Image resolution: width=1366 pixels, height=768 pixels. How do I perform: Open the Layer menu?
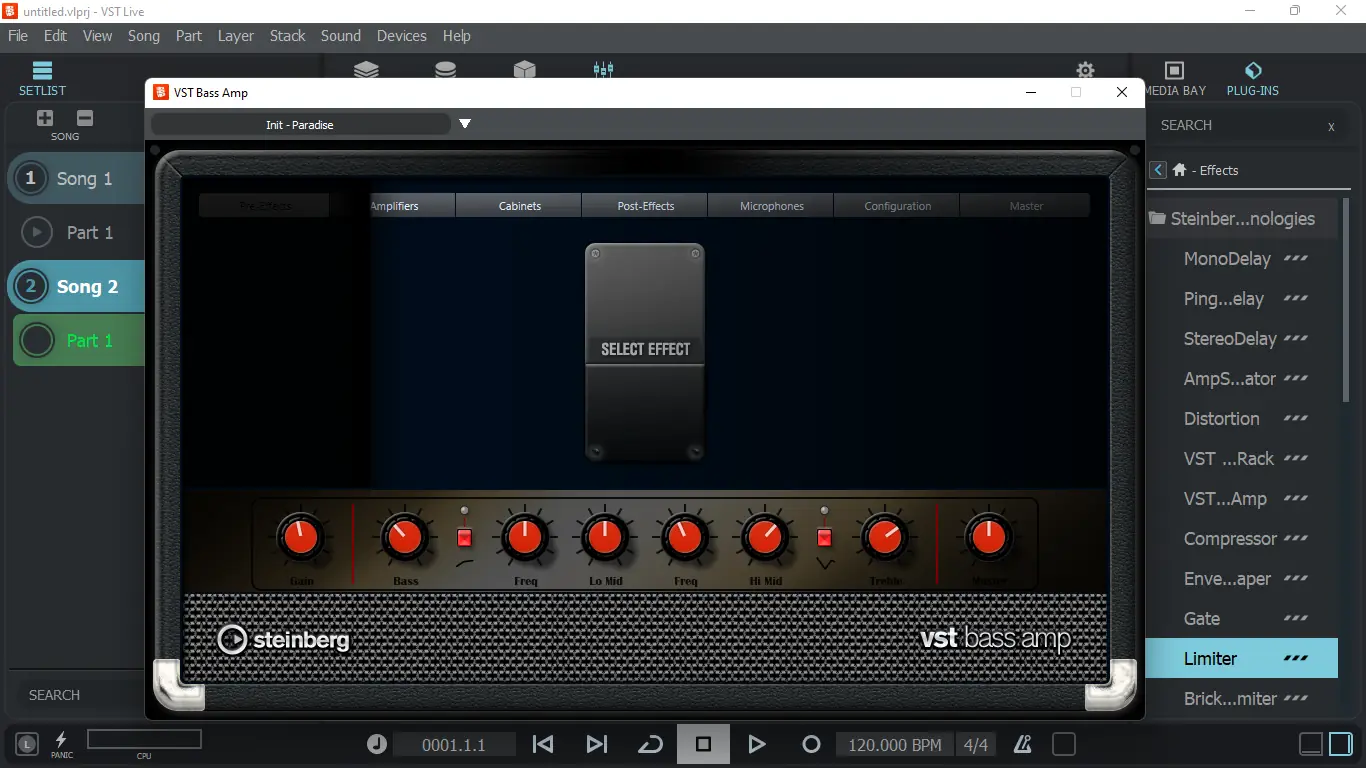point(236,36)
